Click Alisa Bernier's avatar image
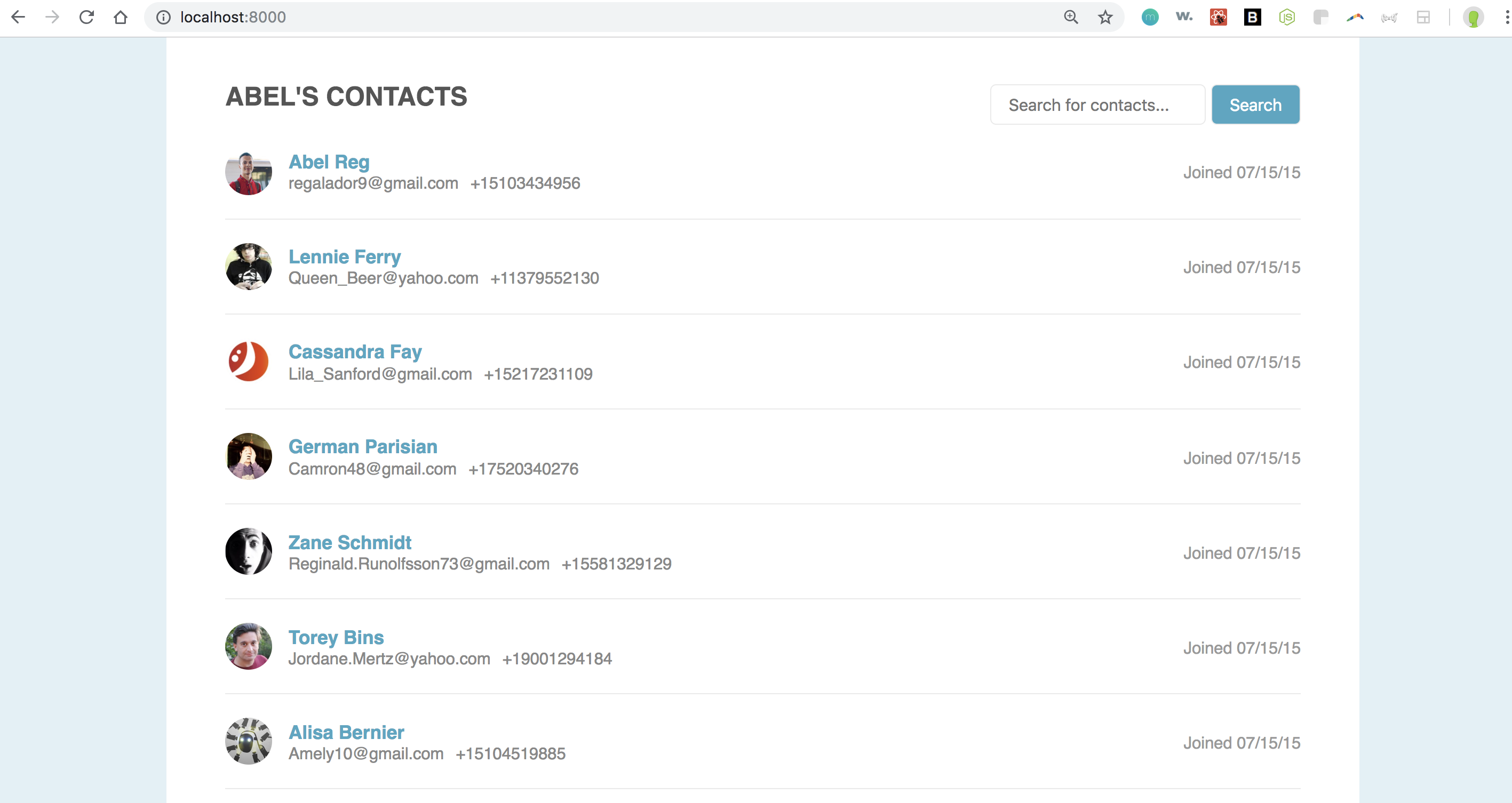The image size is (1512, 803). (248, 741)
